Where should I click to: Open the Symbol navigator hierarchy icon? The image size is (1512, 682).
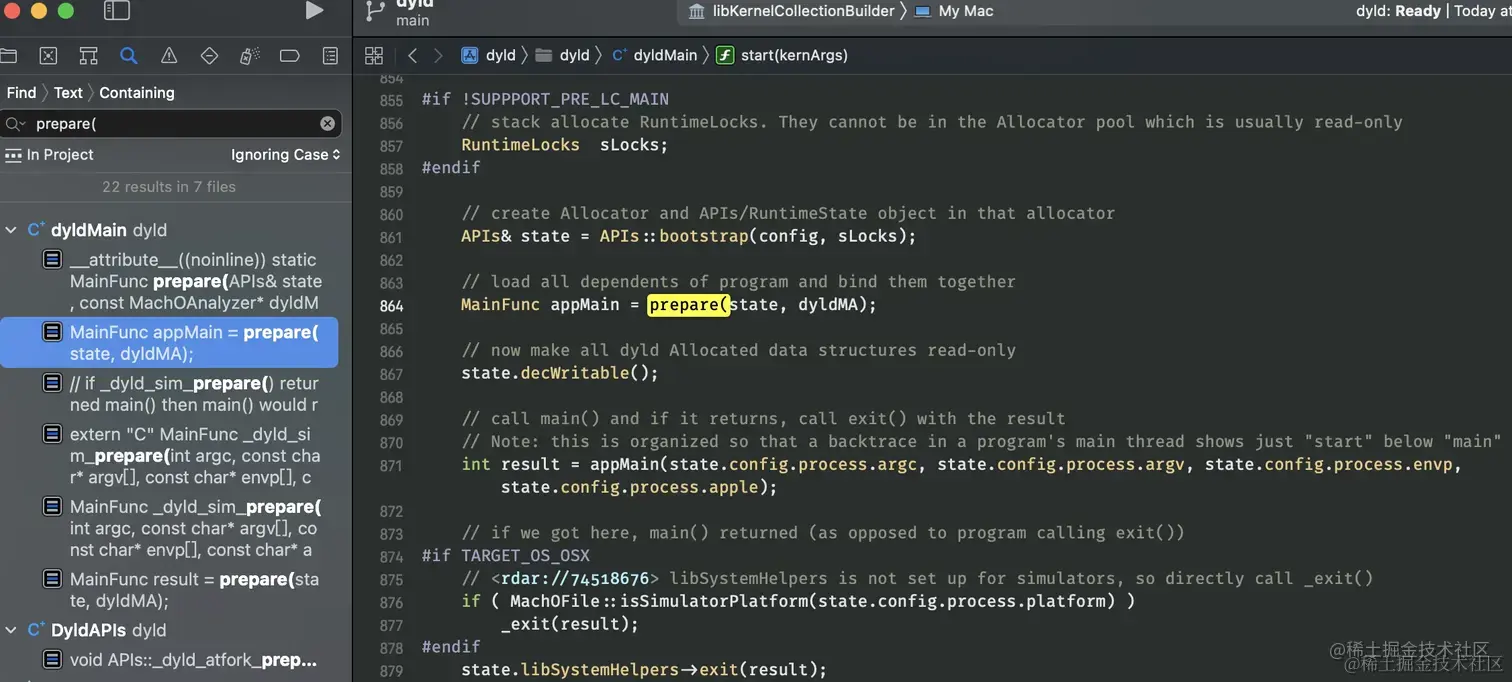[88, 56]
